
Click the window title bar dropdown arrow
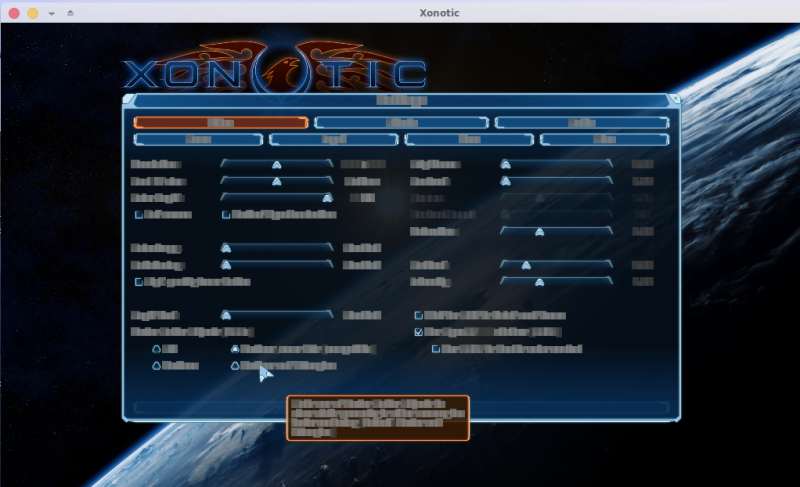coord(52,13)
